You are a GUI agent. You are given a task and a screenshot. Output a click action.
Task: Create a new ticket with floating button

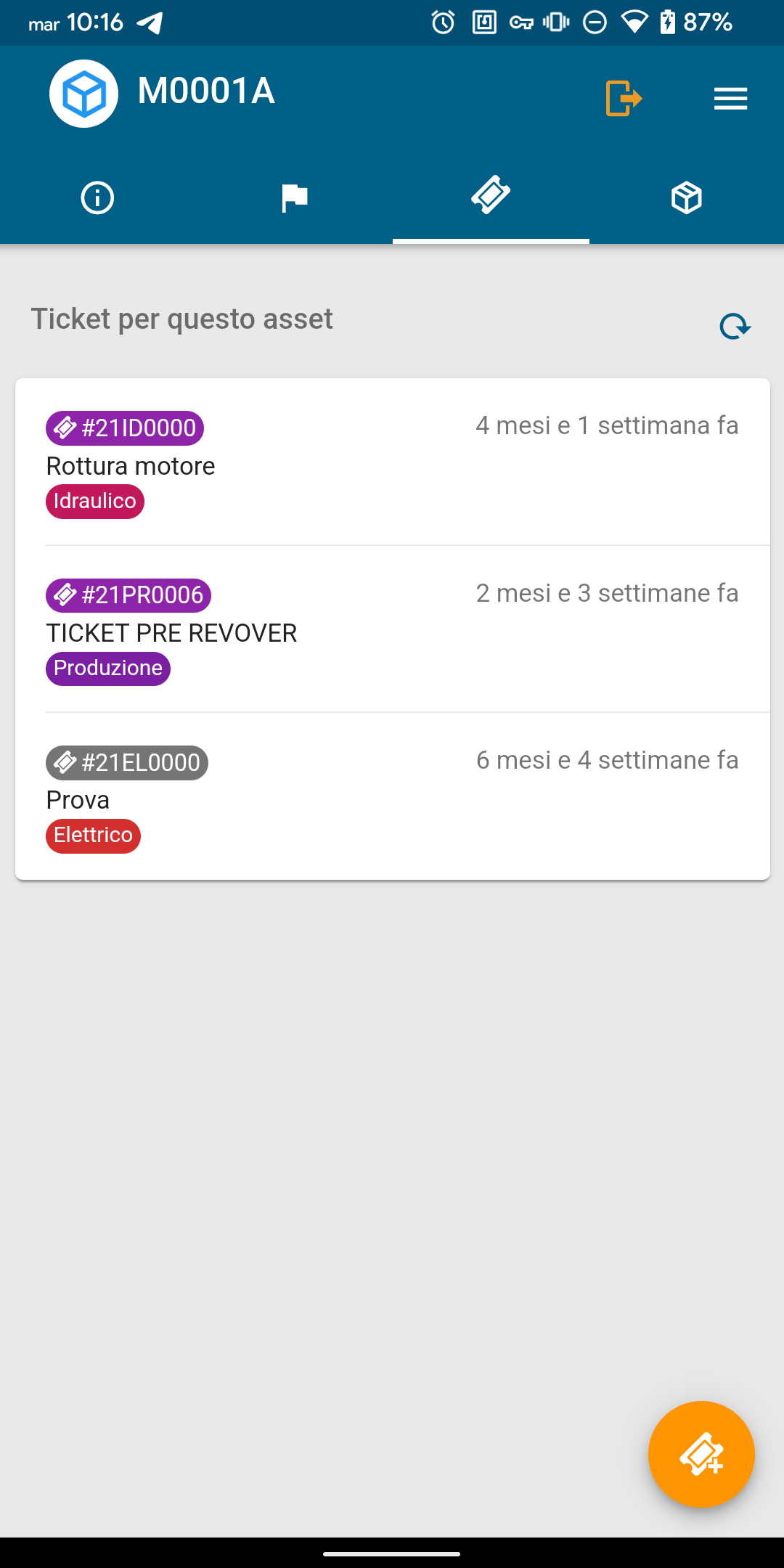701,1454
